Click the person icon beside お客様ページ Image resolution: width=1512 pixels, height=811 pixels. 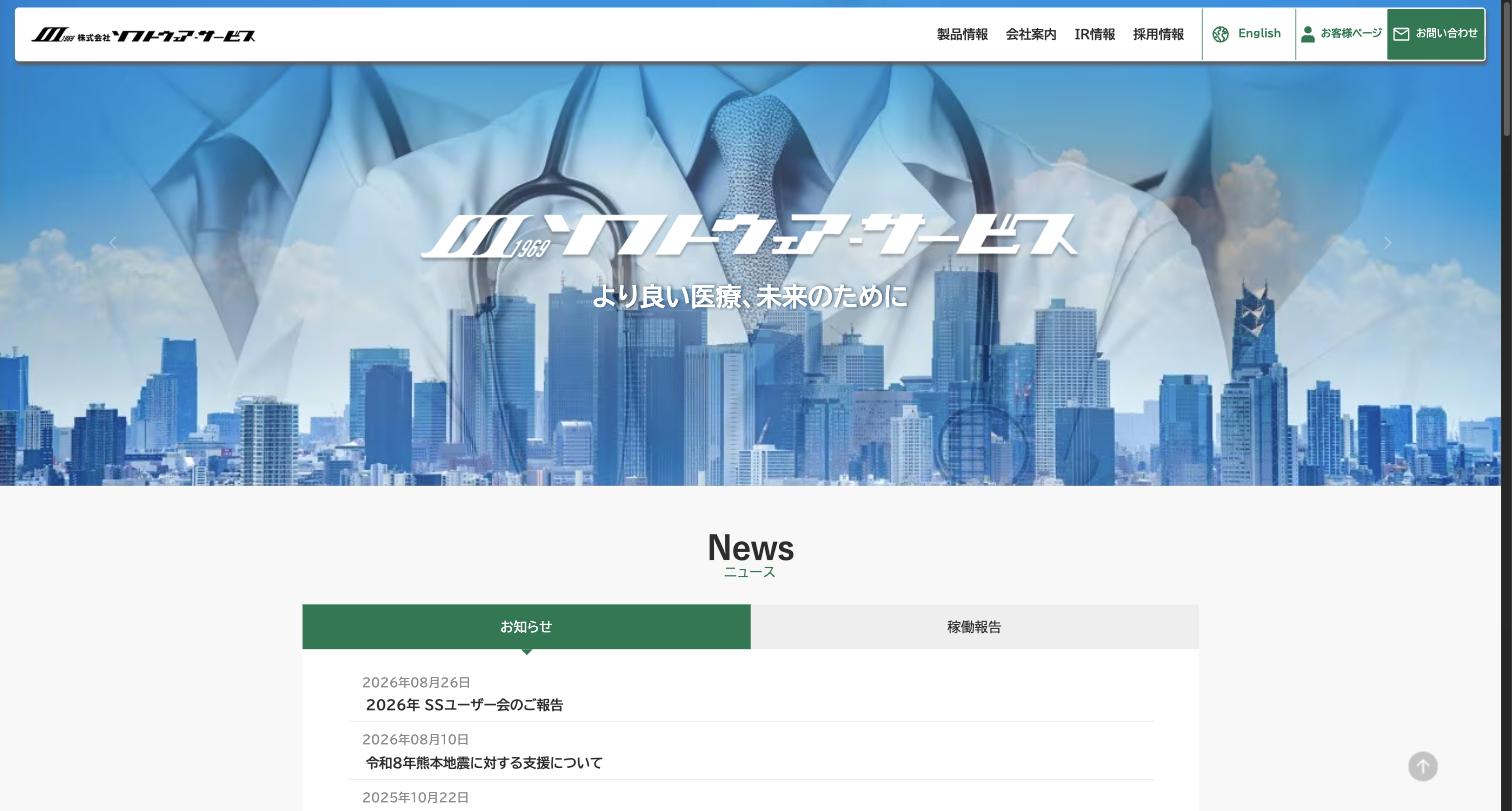pyautogui.click(x=1308, y=34)
